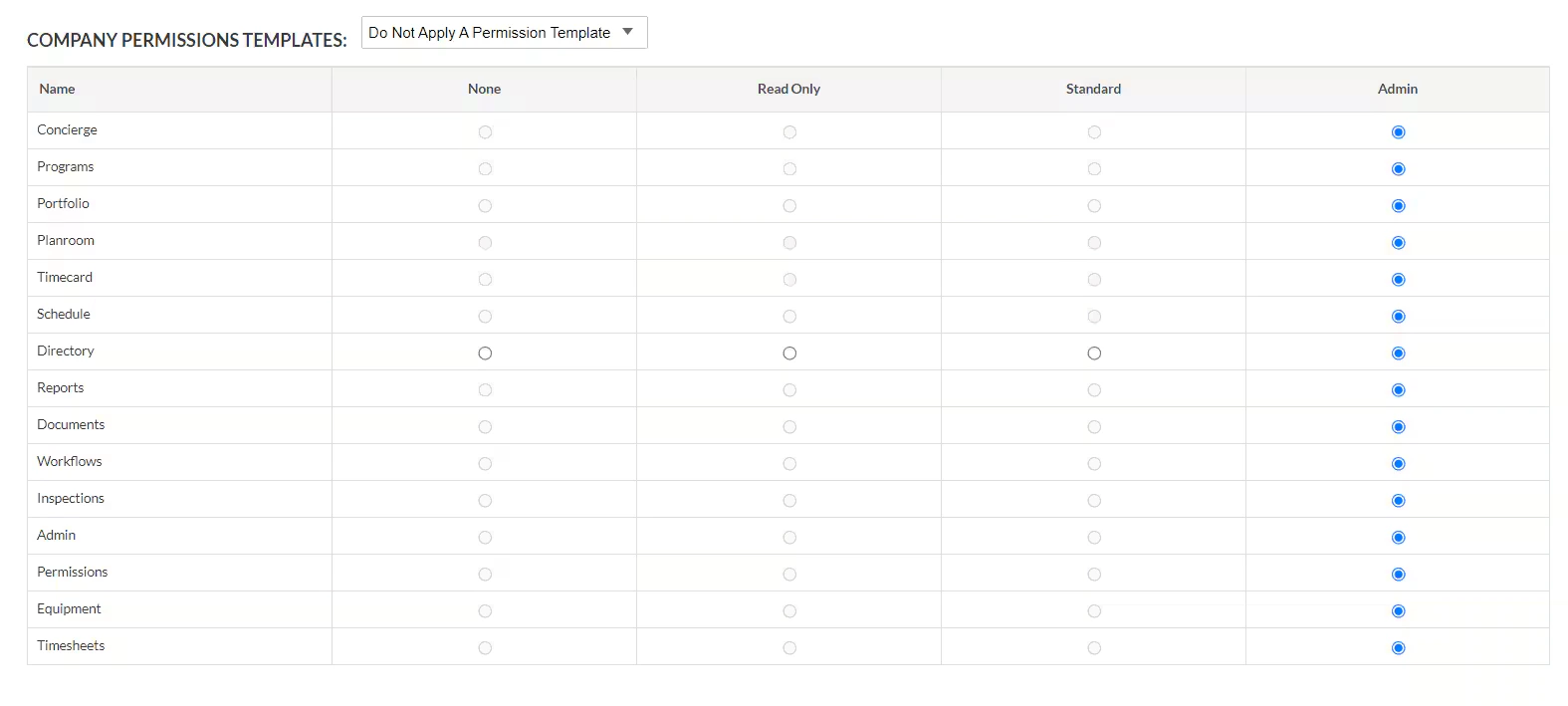Set Permissions row to Standard

(1094, 574)
